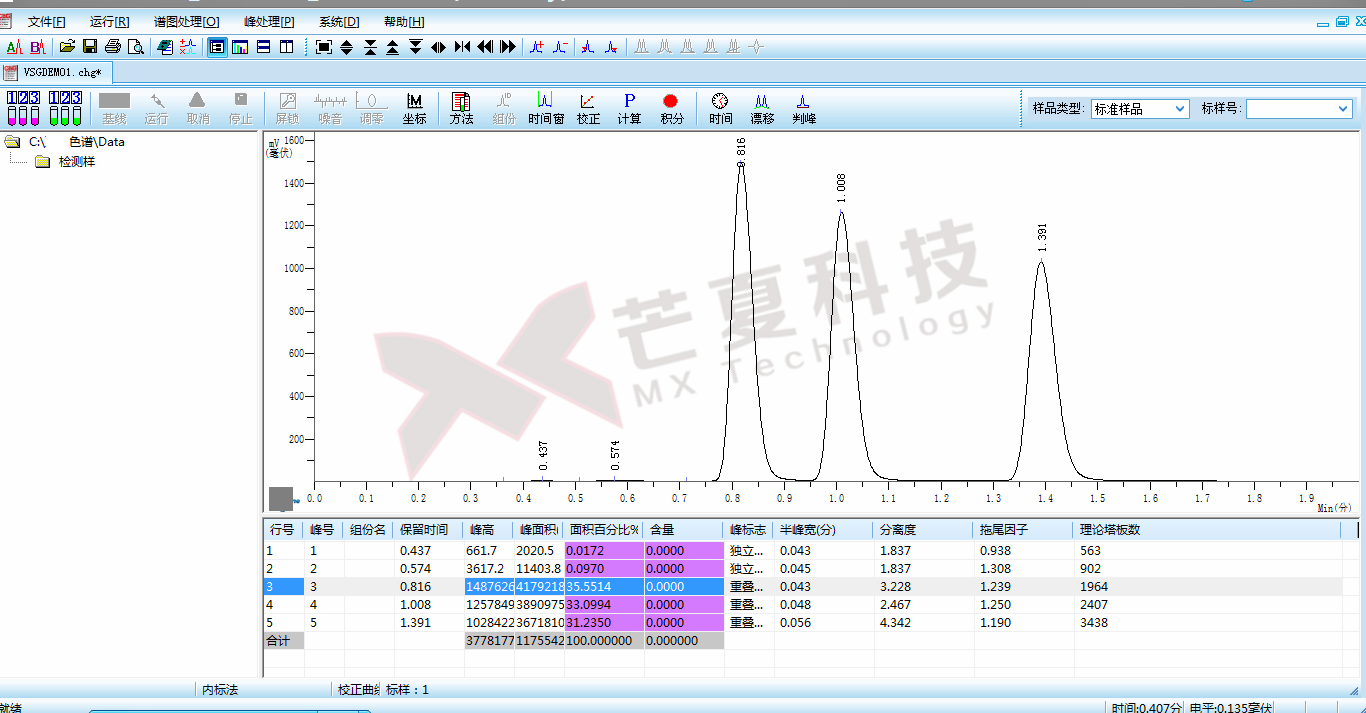The height and width of the screenshot is (713, 1366).
Task: Click the greyed 组份 component tool
Action: point(503,109)
